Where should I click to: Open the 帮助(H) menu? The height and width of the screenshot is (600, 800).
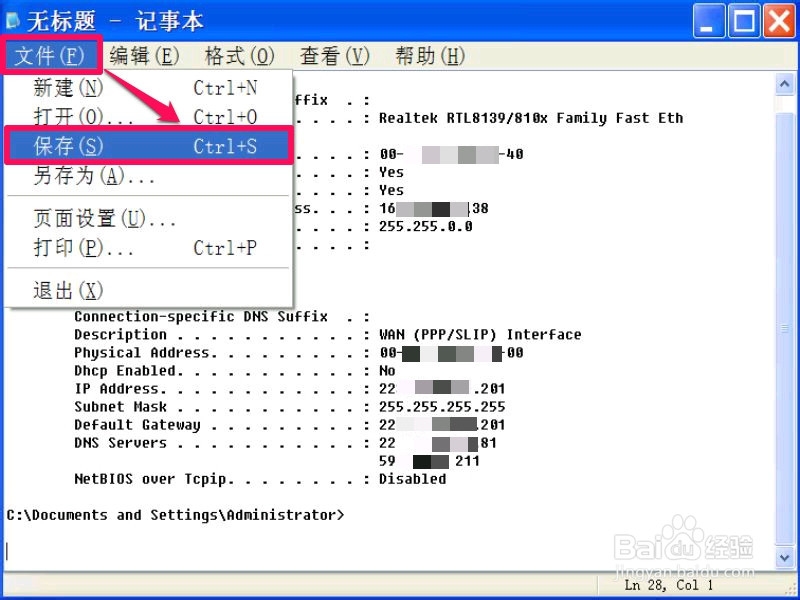tap(430, 55)
